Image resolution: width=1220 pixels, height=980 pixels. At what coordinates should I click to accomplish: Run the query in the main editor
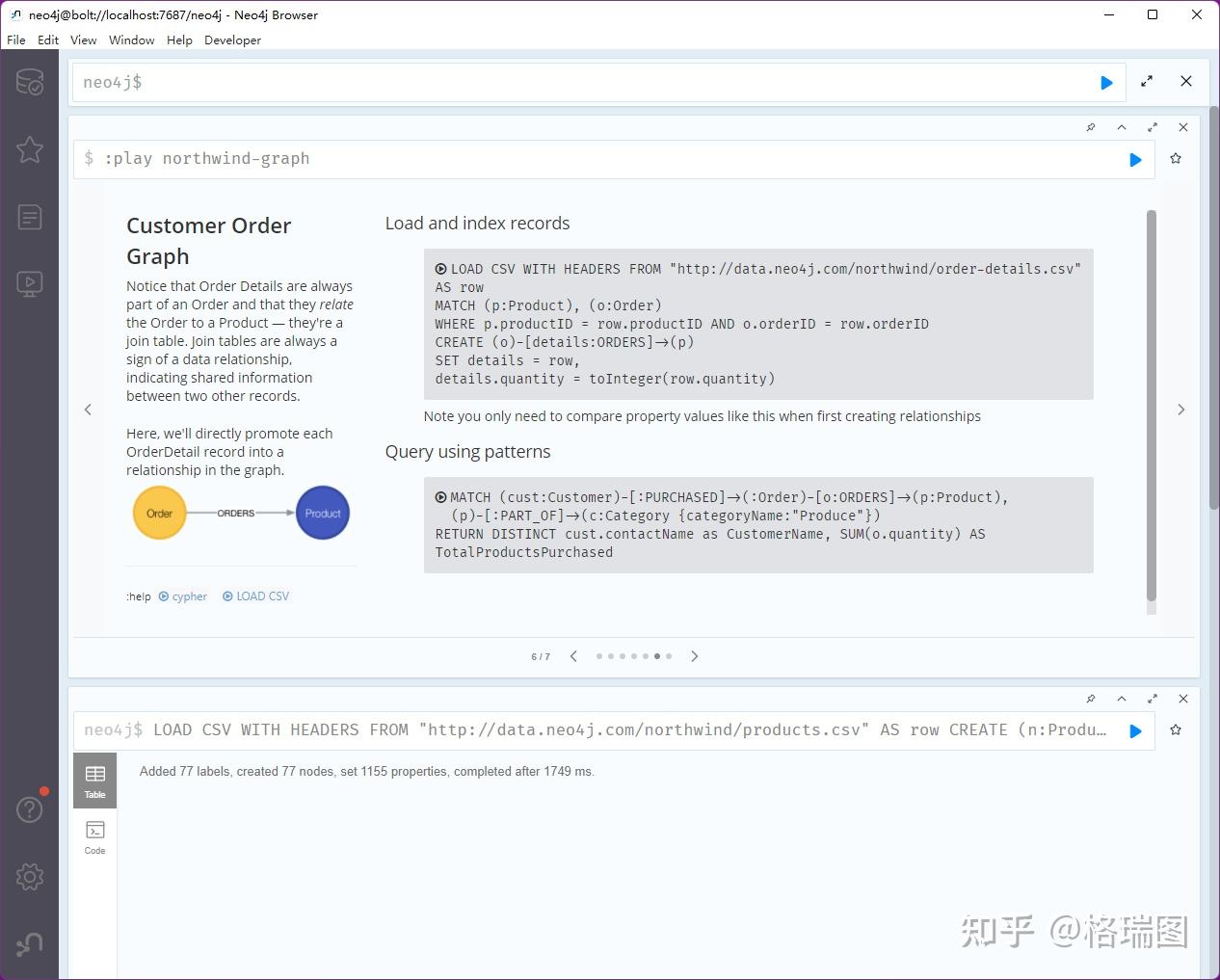point(1106,83)
